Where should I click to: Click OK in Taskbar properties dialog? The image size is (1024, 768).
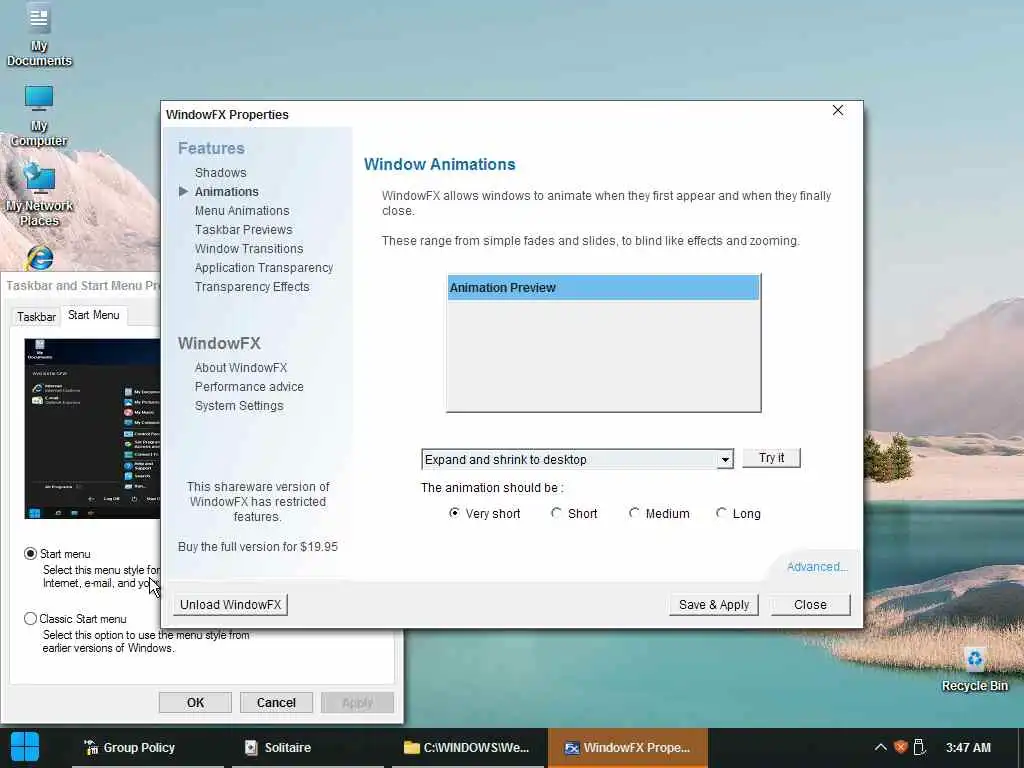195,703
